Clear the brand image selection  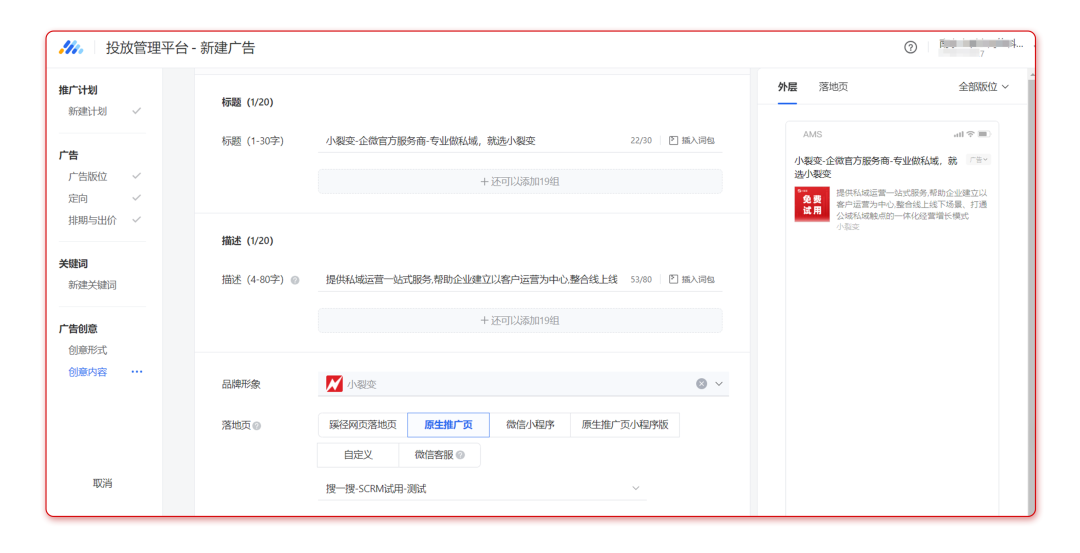tap(701, 384)
